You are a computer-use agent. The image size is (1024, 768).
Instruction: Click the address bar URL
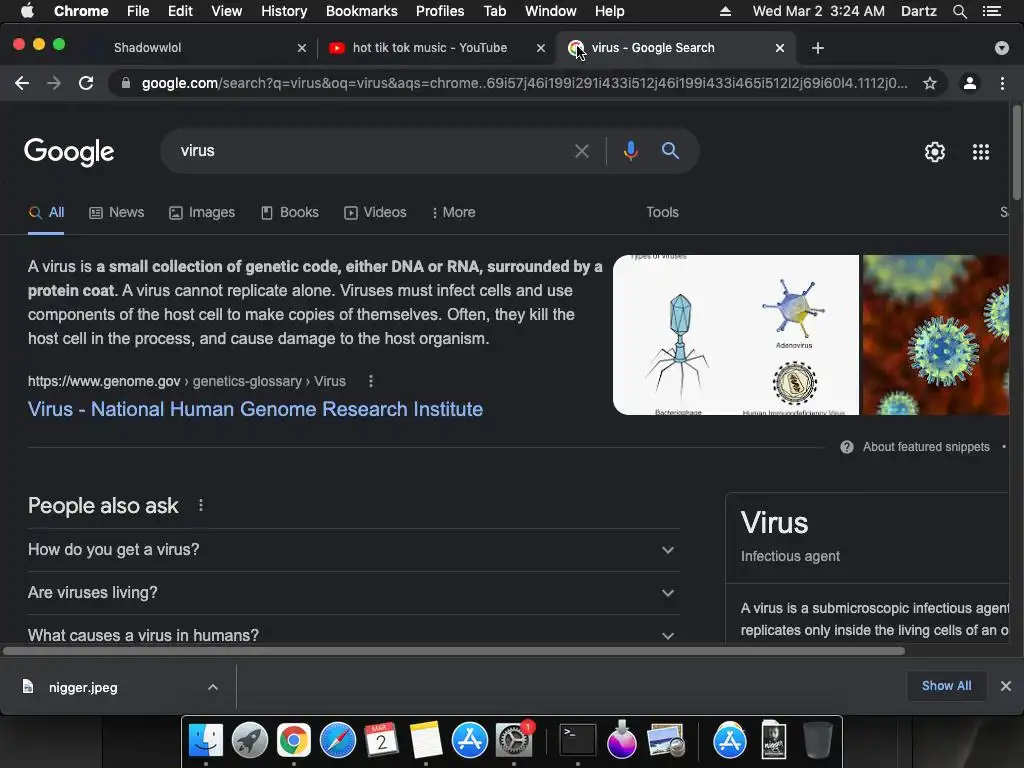click(x=524, y=83)
